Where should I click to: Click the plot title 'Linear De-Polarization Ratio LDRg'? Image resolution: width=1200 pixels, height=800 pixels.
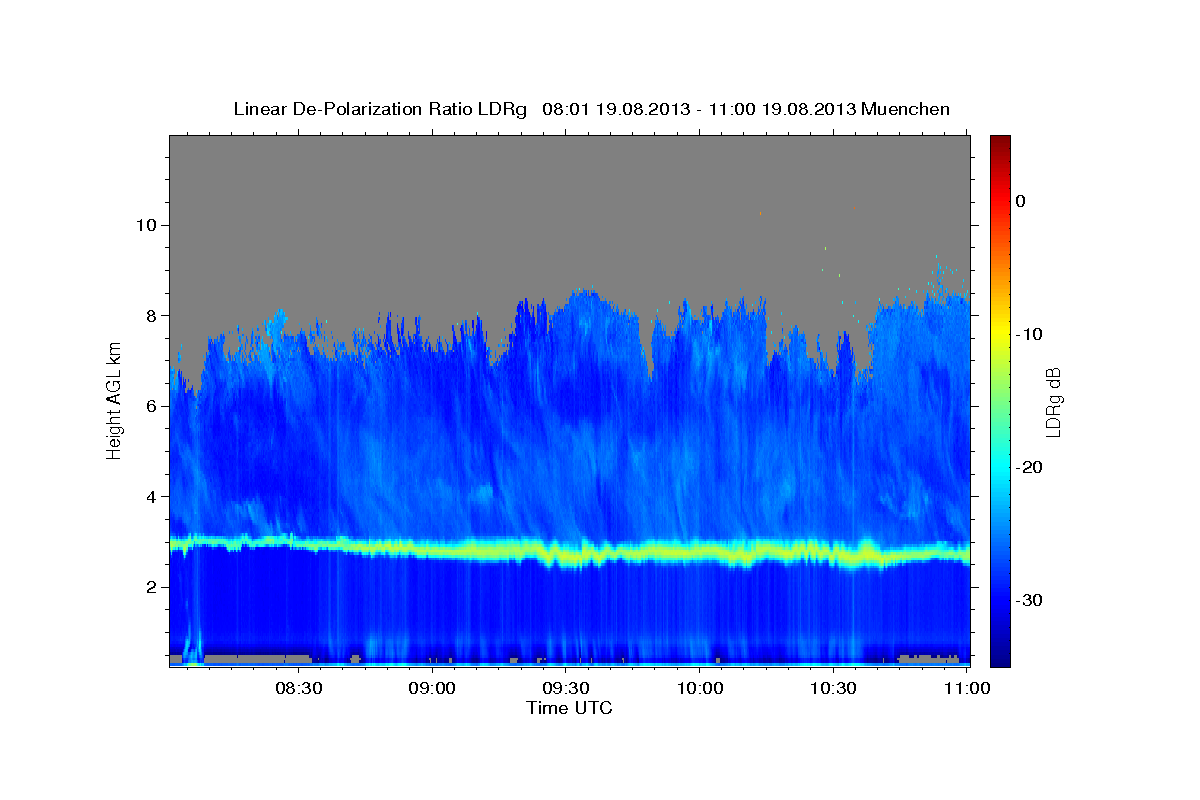[x=379, y=109]
